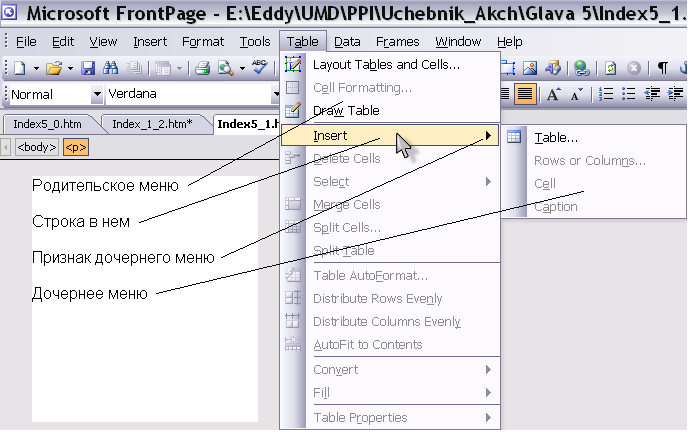Screen dimensions: 688x432
Task: Click the Decrease Indent icon
Action: click(x=652, y=94)
